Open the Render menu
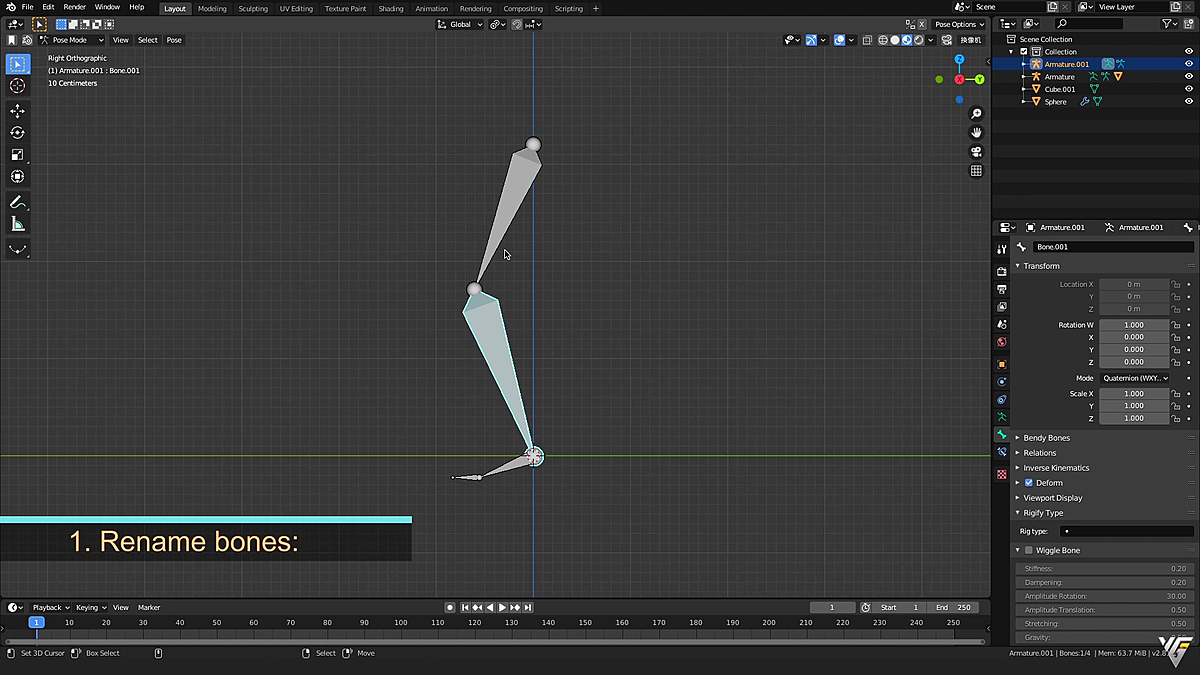 74,6
